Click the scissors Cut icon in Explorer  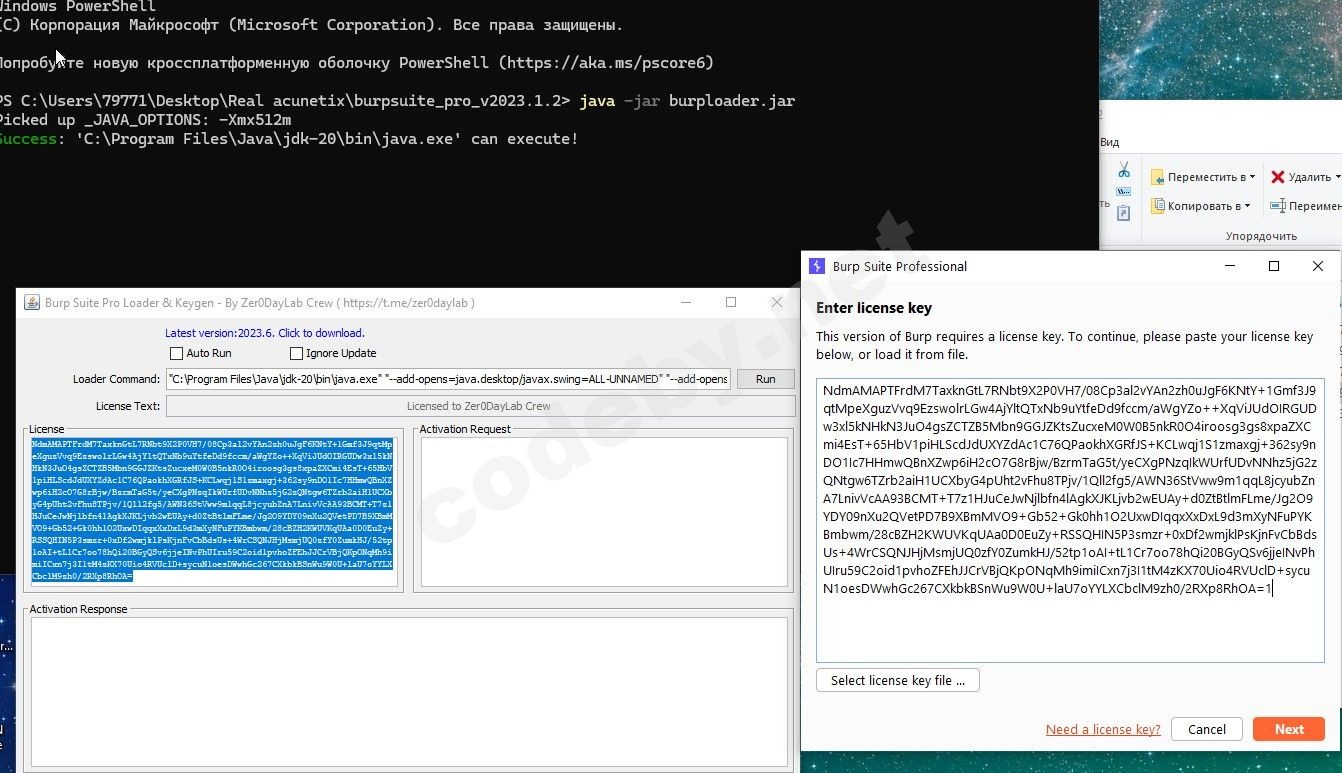(x=1124, y=170)
